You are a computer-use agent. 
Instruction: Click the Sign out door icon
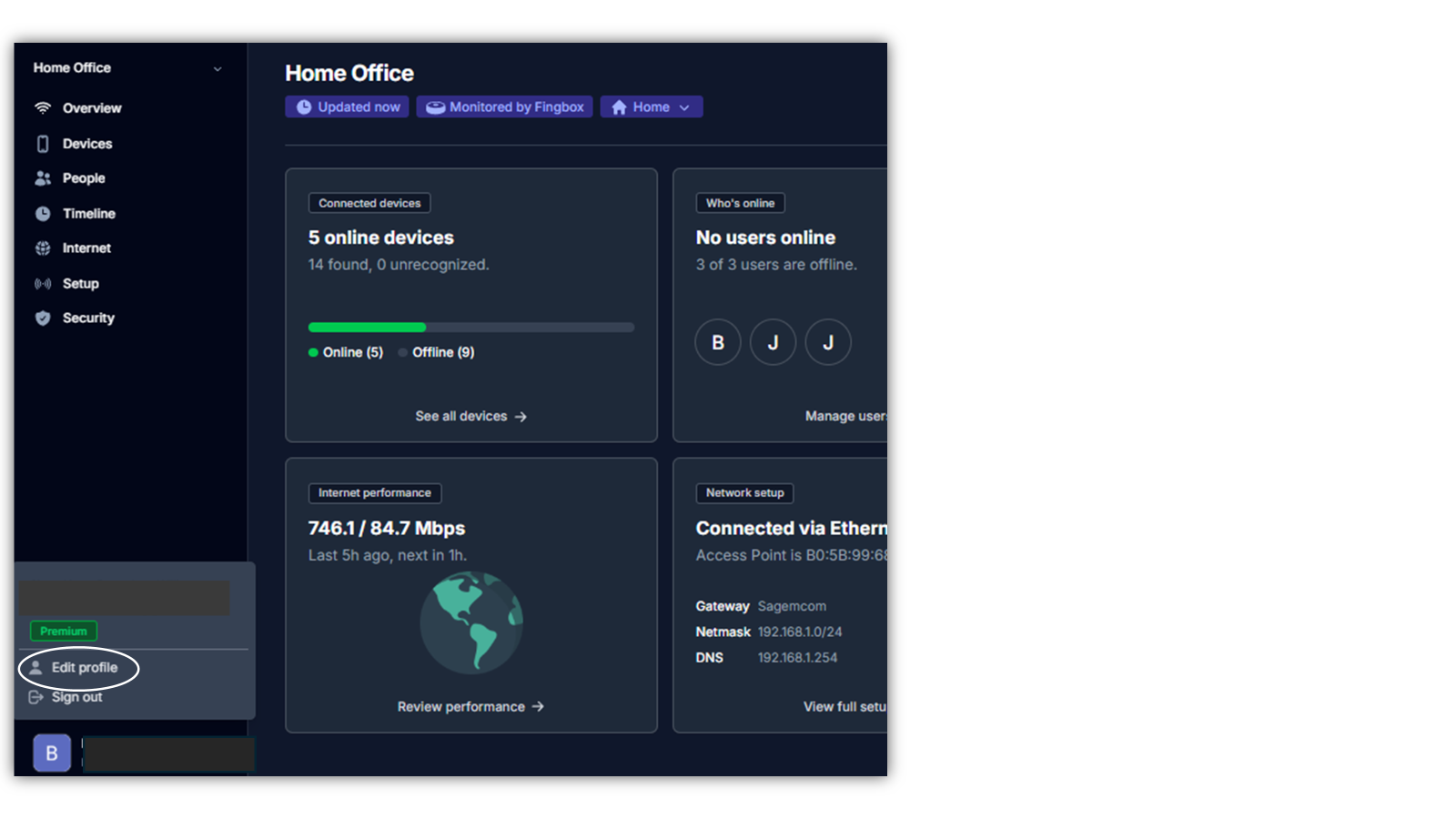[35, 697]
